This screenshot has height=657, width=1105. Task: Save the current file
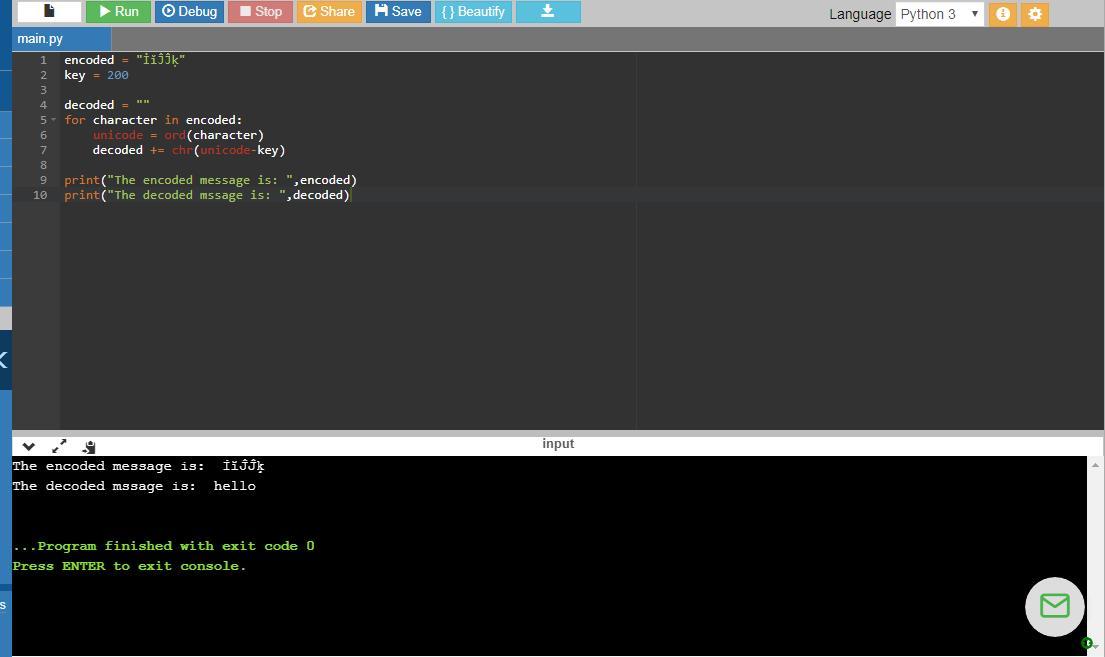coord(398,12)
